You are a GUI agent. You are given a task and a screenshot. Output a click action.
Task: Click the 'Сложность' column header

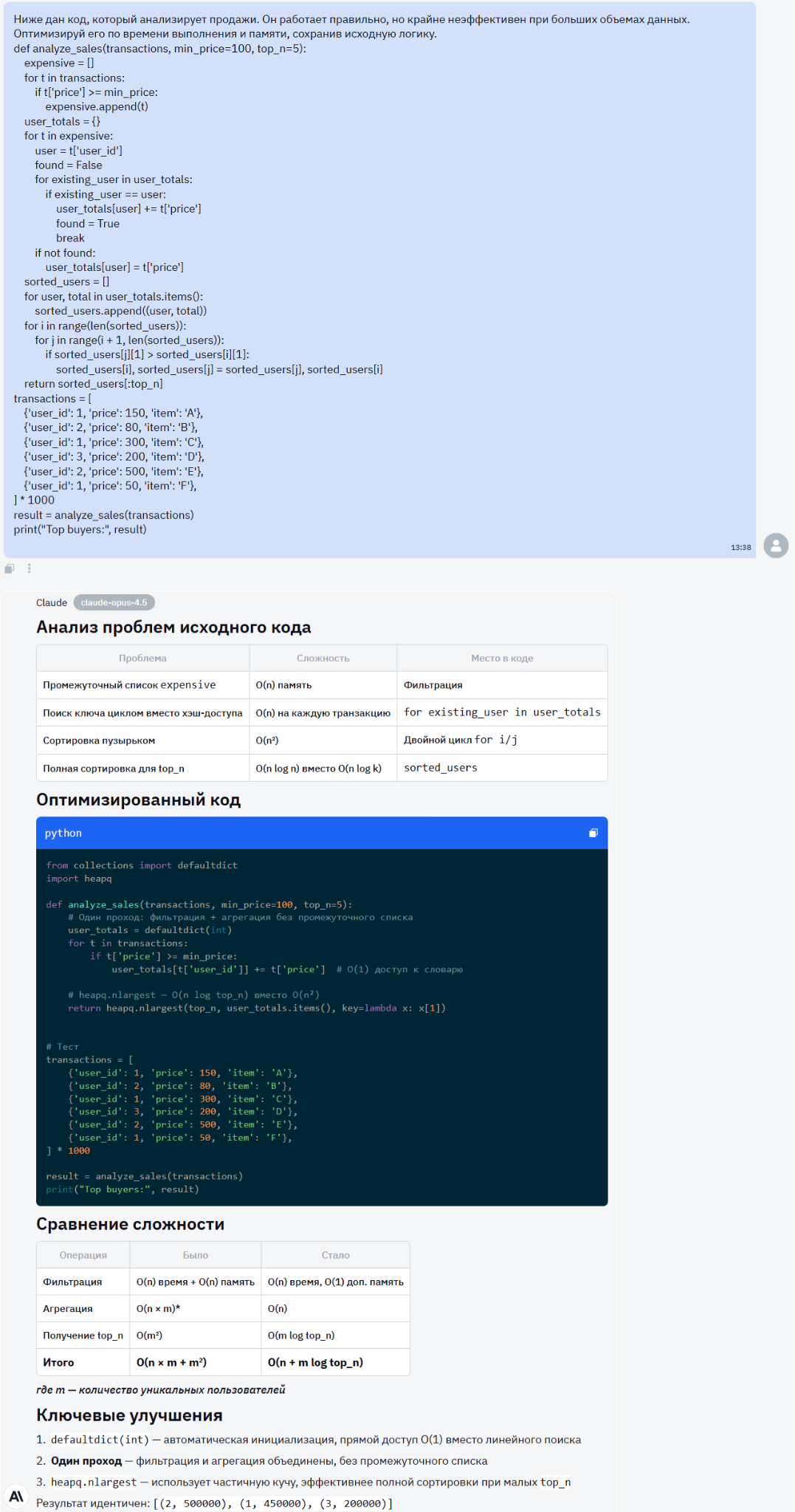(x=323, y=658)
